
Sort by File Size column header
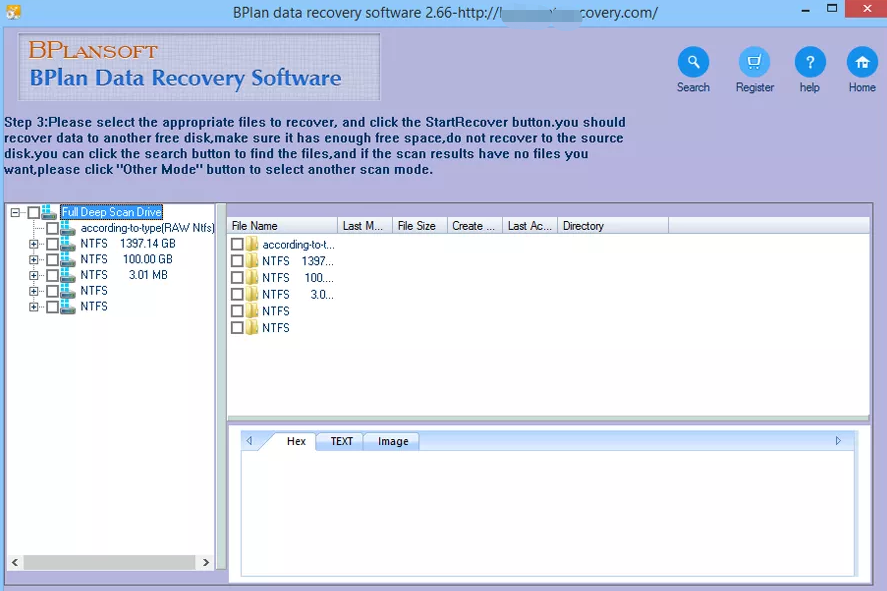pos(418,226)
